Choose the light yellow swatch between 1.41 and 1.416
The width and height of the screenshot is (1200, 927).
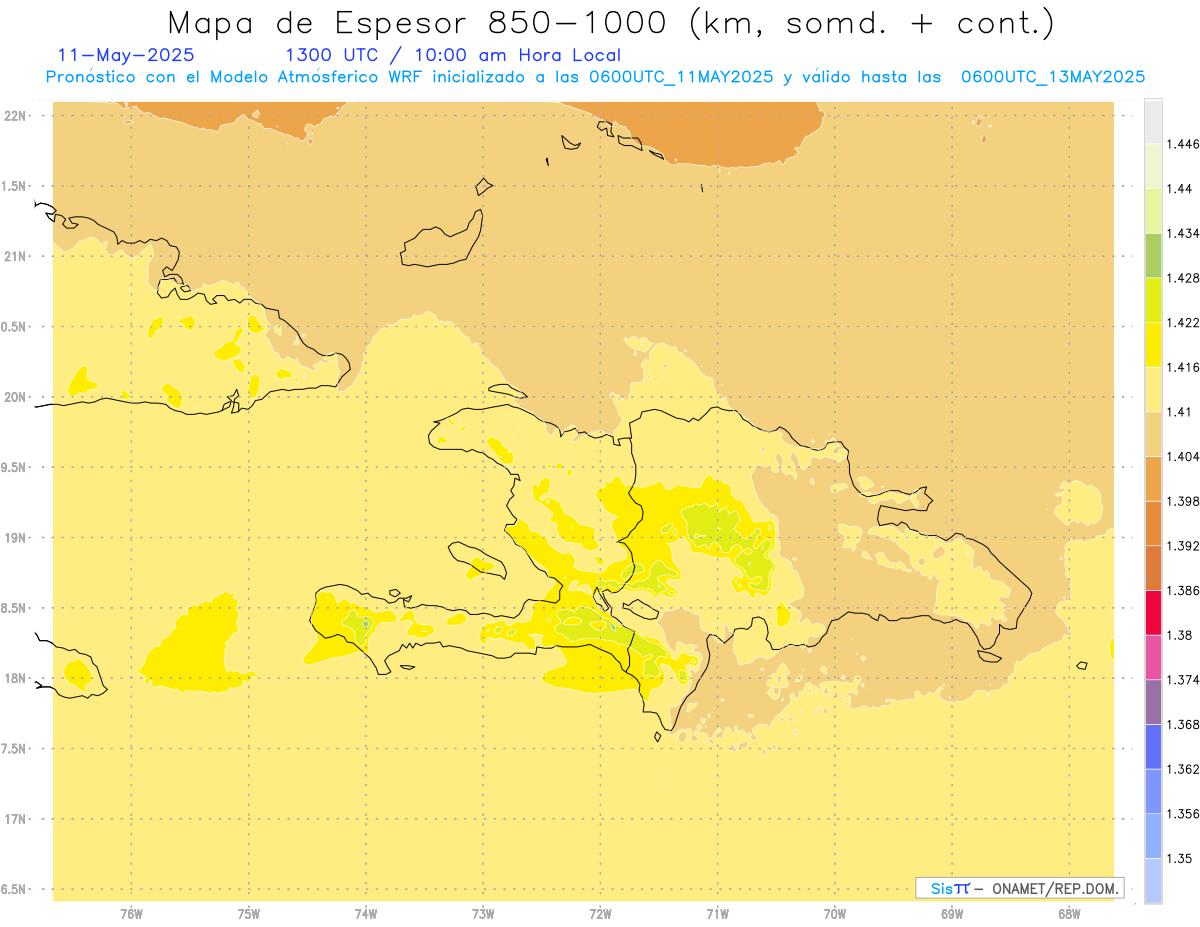pyautogui.click(x=1153, y=389)
